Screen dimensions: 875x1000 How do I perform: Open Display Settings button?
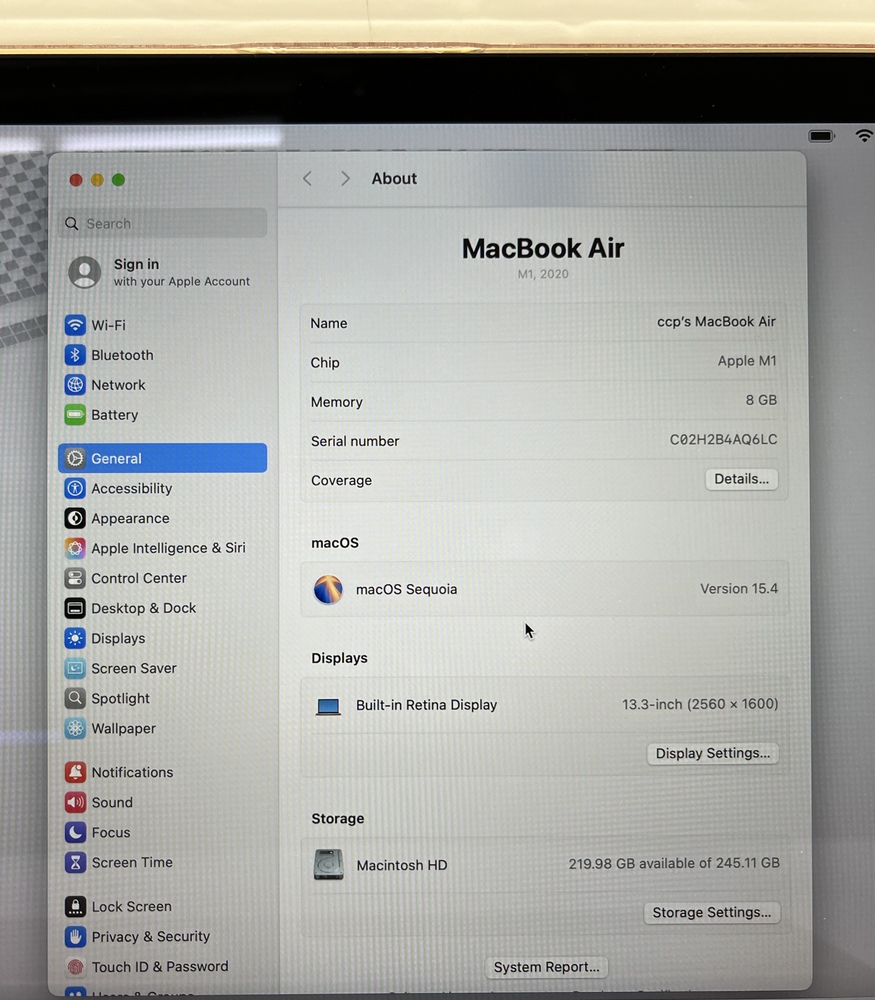pos(712,753)
